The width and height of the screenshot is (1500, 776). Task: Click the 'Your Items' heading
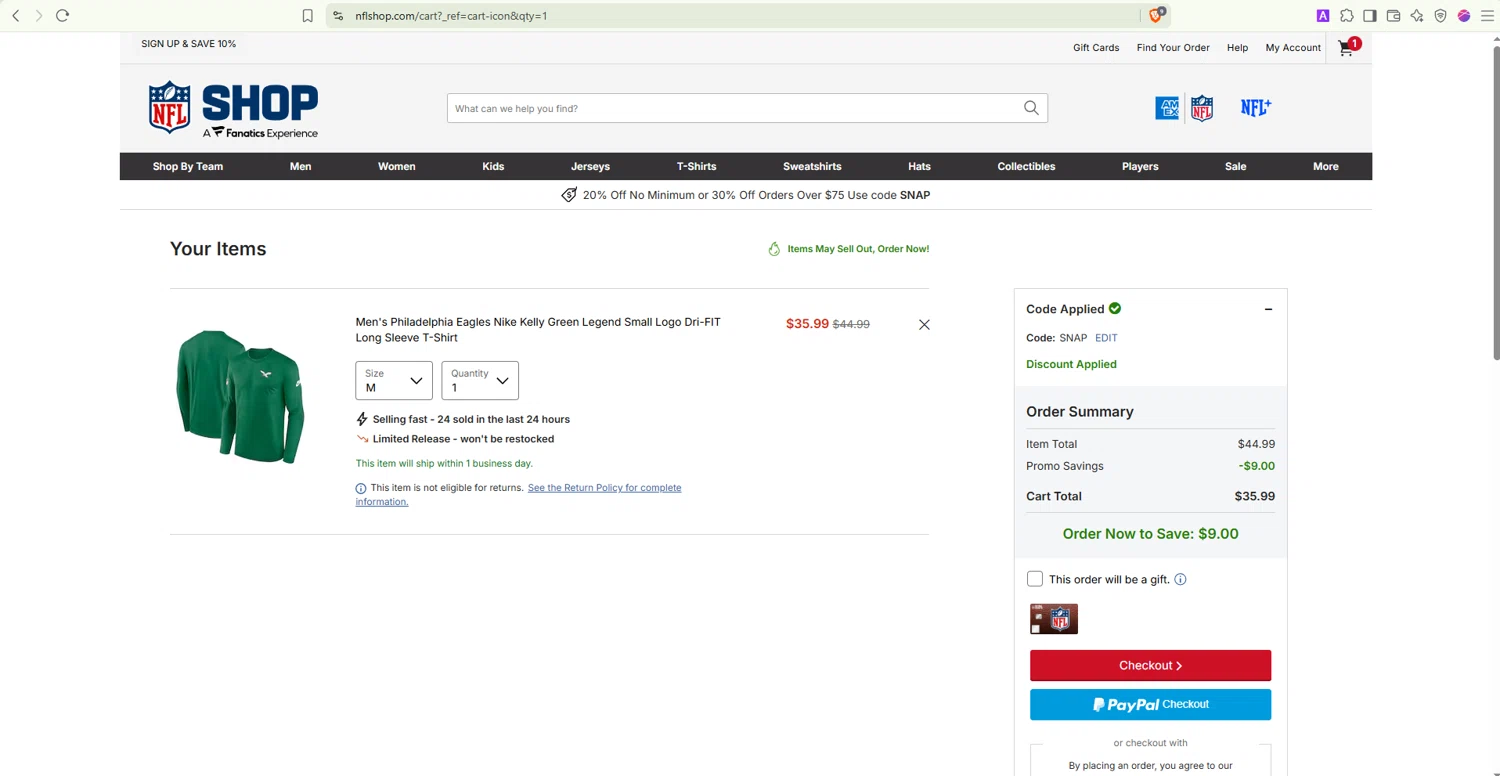coord(218,249)
